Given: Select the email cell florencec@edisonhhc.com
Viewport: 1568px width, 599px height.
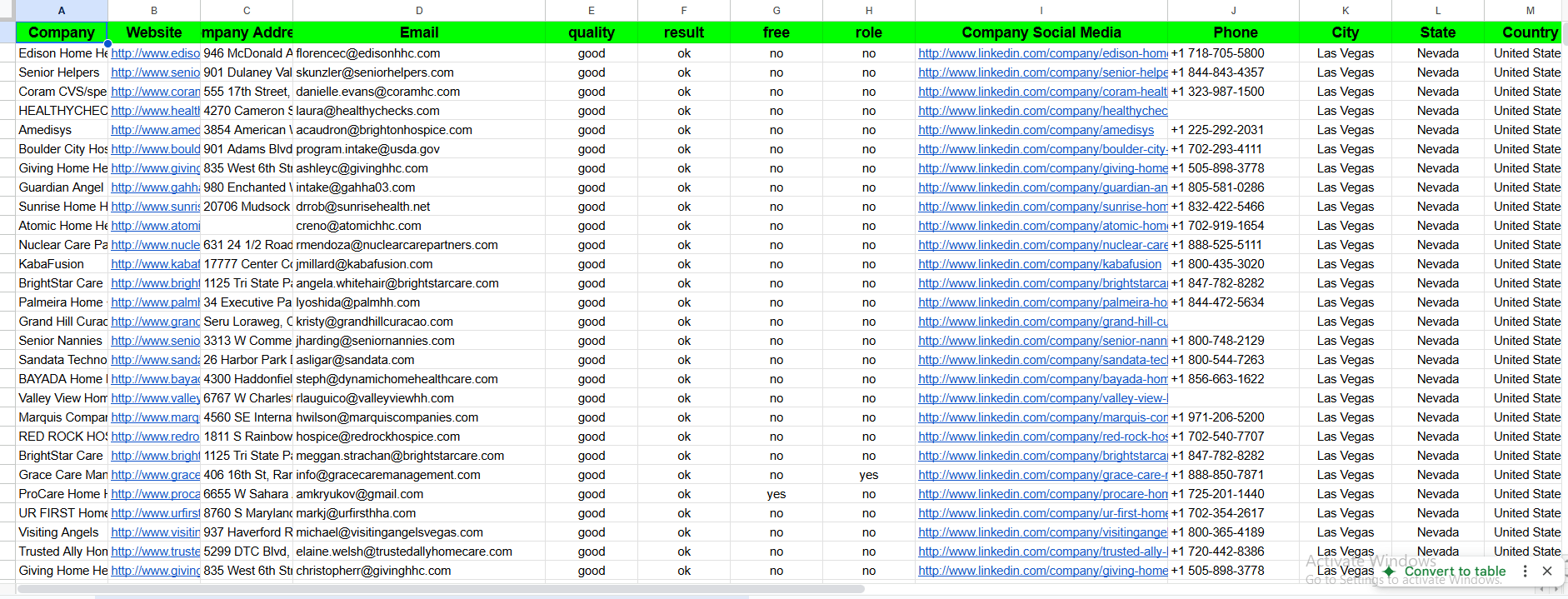Looking at the screenshot, I should 419,53.
